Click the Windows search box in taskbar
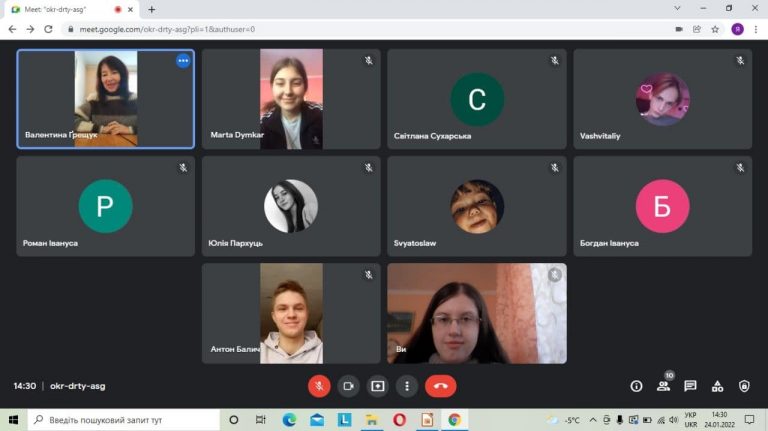The height and width of the screenshot is (431, 768). tap(123, 420)
